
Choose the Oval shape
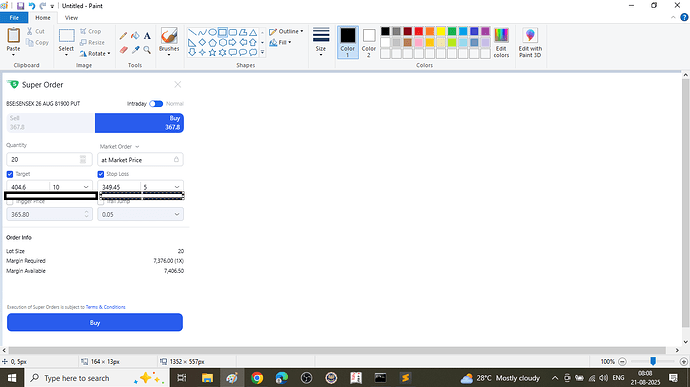(x=212, y=32)
